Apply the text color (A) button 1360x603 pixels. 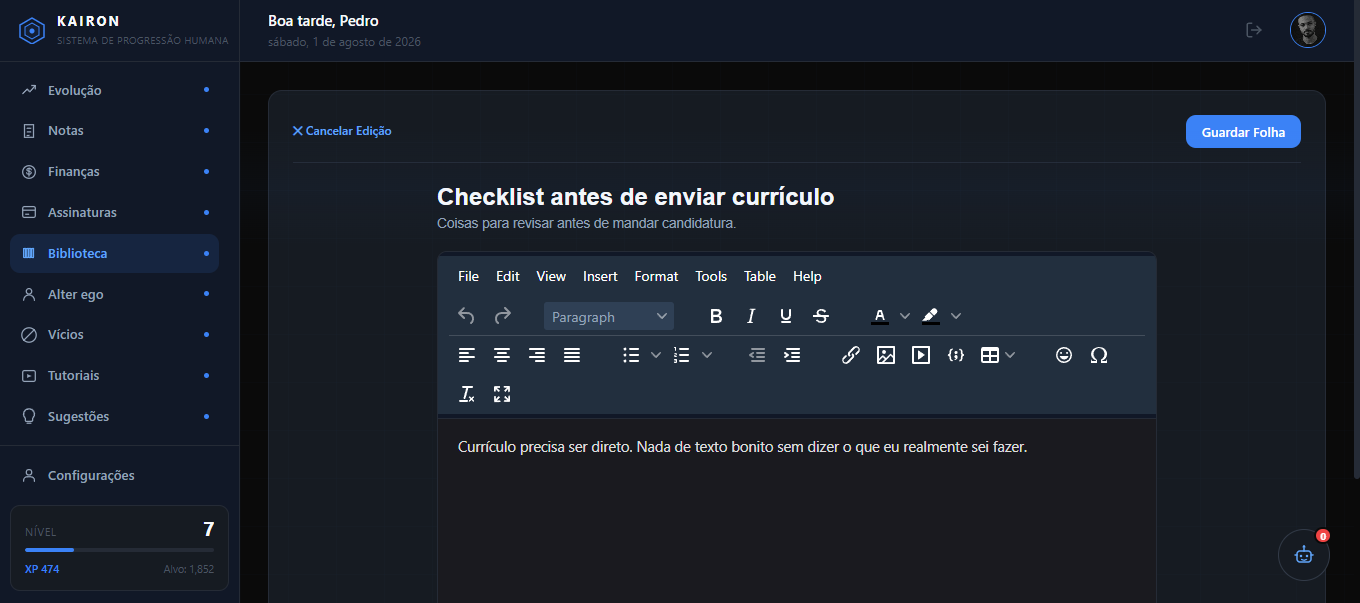pos(880,316)
